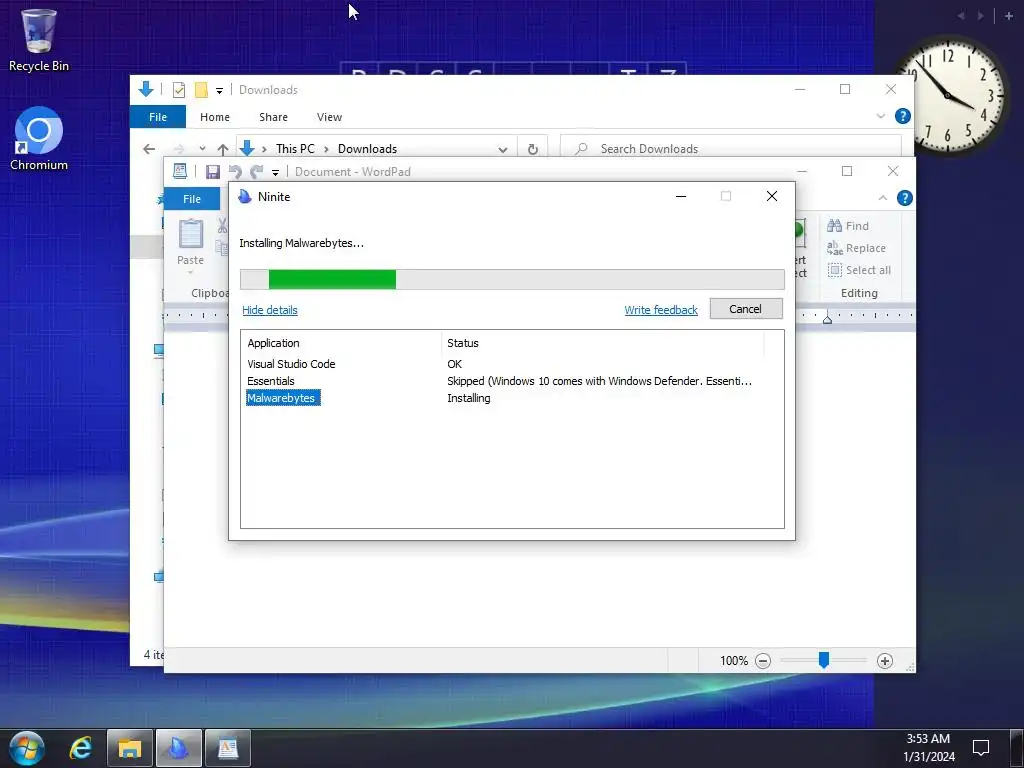Go back using the Explorer back arrow
This screenshot has height=768, width=1024.
pyautogui.click(x=149, y=149)
